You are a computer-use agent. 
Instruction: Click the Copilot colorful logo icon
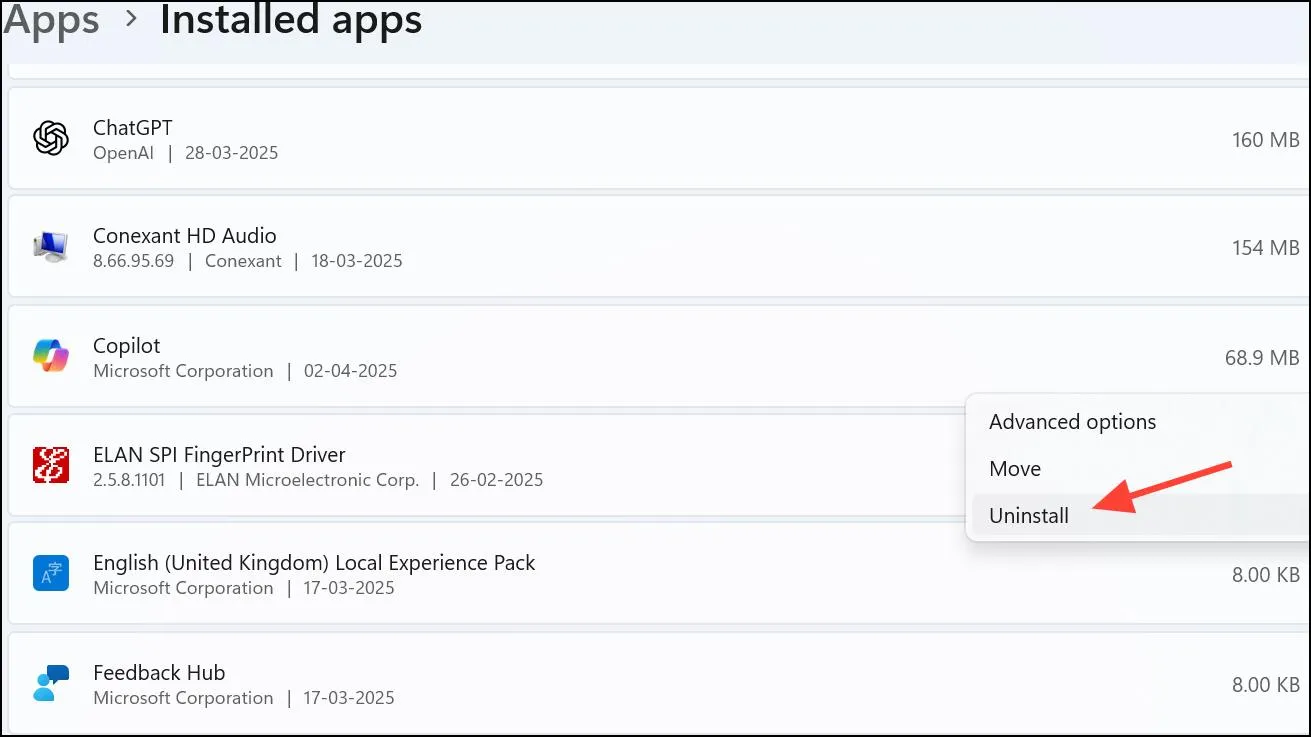[x=50, y=356]
